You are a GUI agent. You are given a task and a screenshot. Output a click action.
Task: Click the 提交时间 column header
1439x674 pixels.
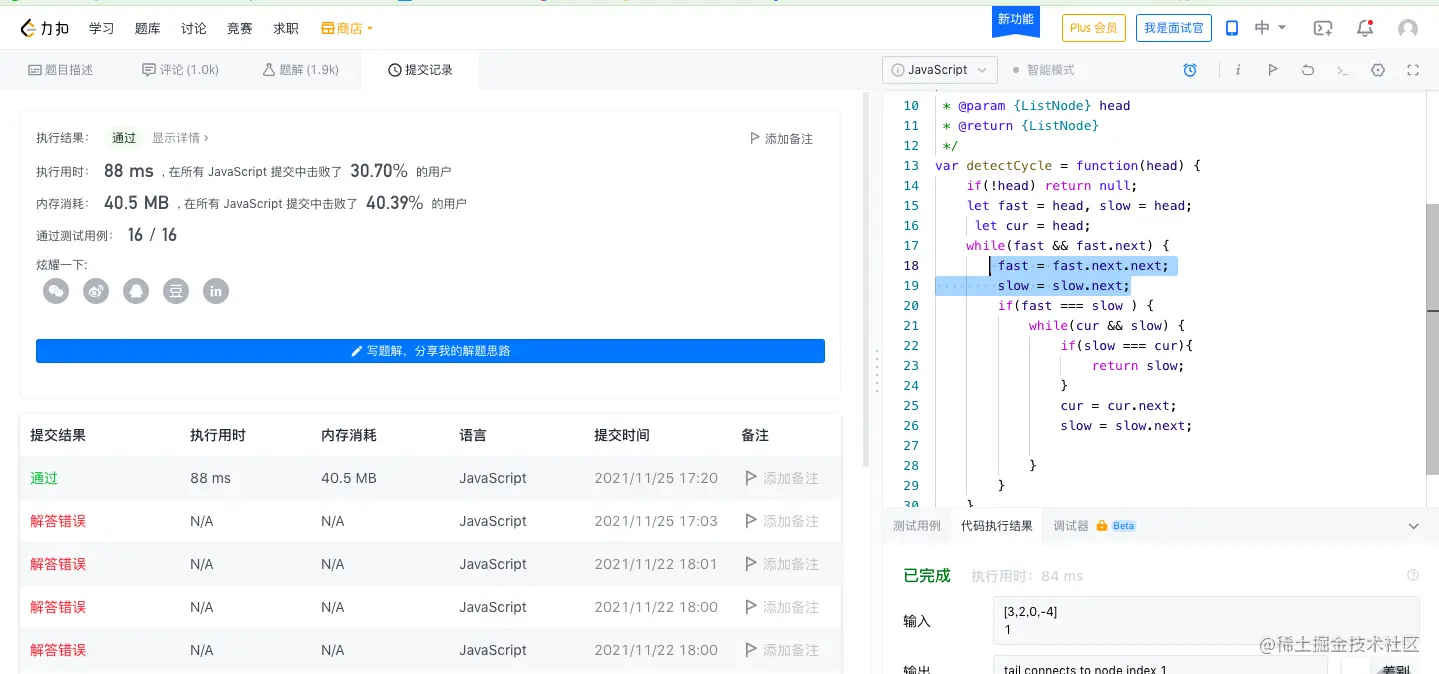(x=622, y=435)
